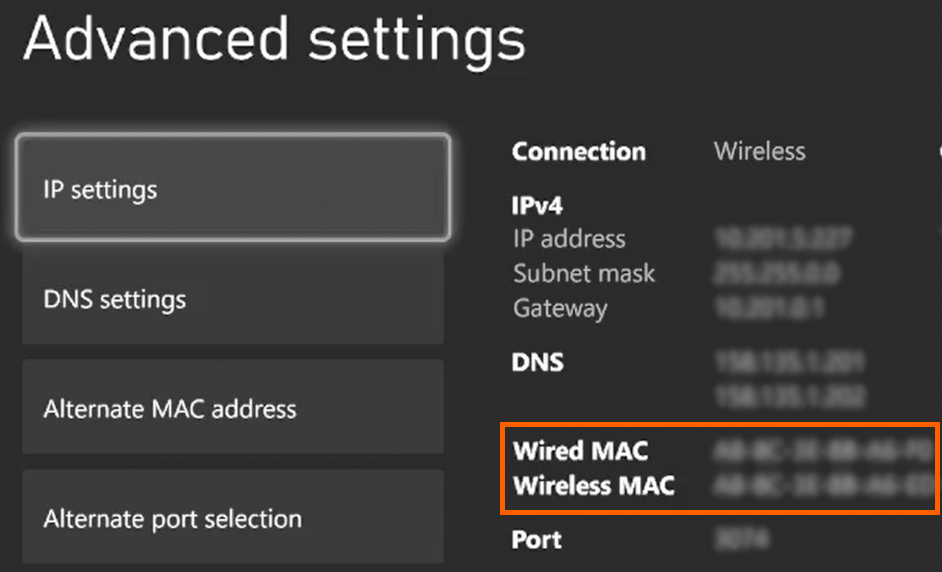This screenshot has height=572, width=942.
Task: Click the Subnet mask label
Action: [x=584, y=273]
